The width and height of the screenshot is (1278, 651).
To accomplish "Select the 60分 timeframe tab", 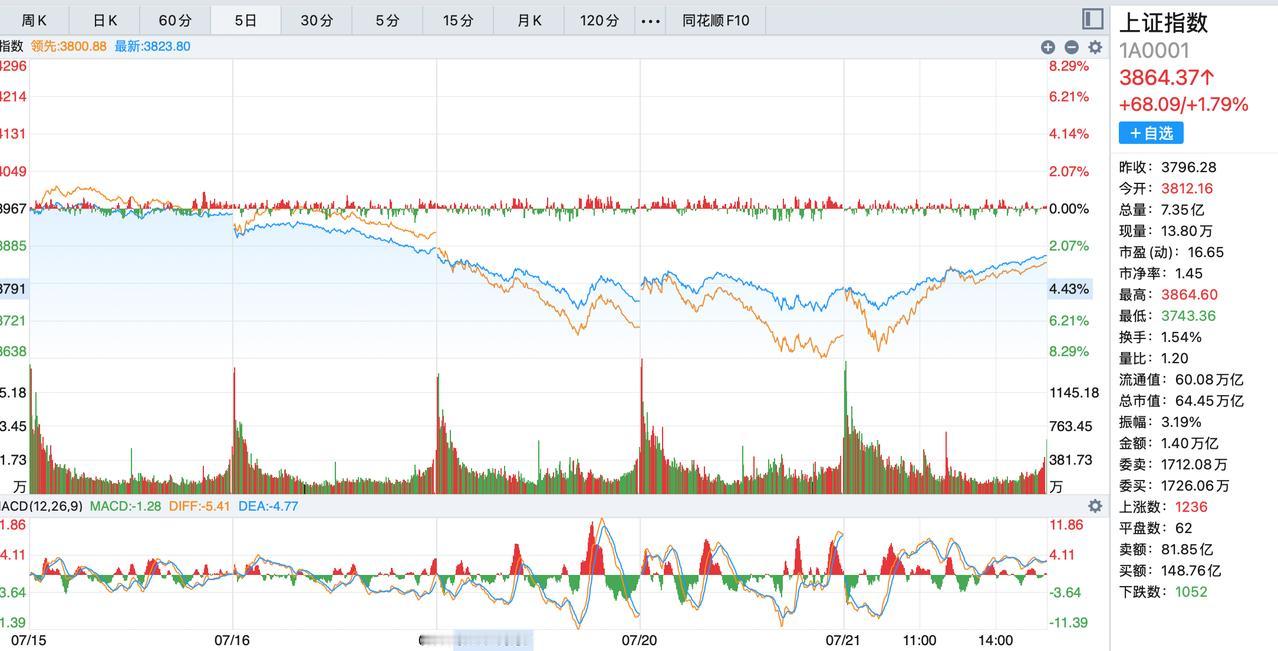I will [x=175, y=20].
